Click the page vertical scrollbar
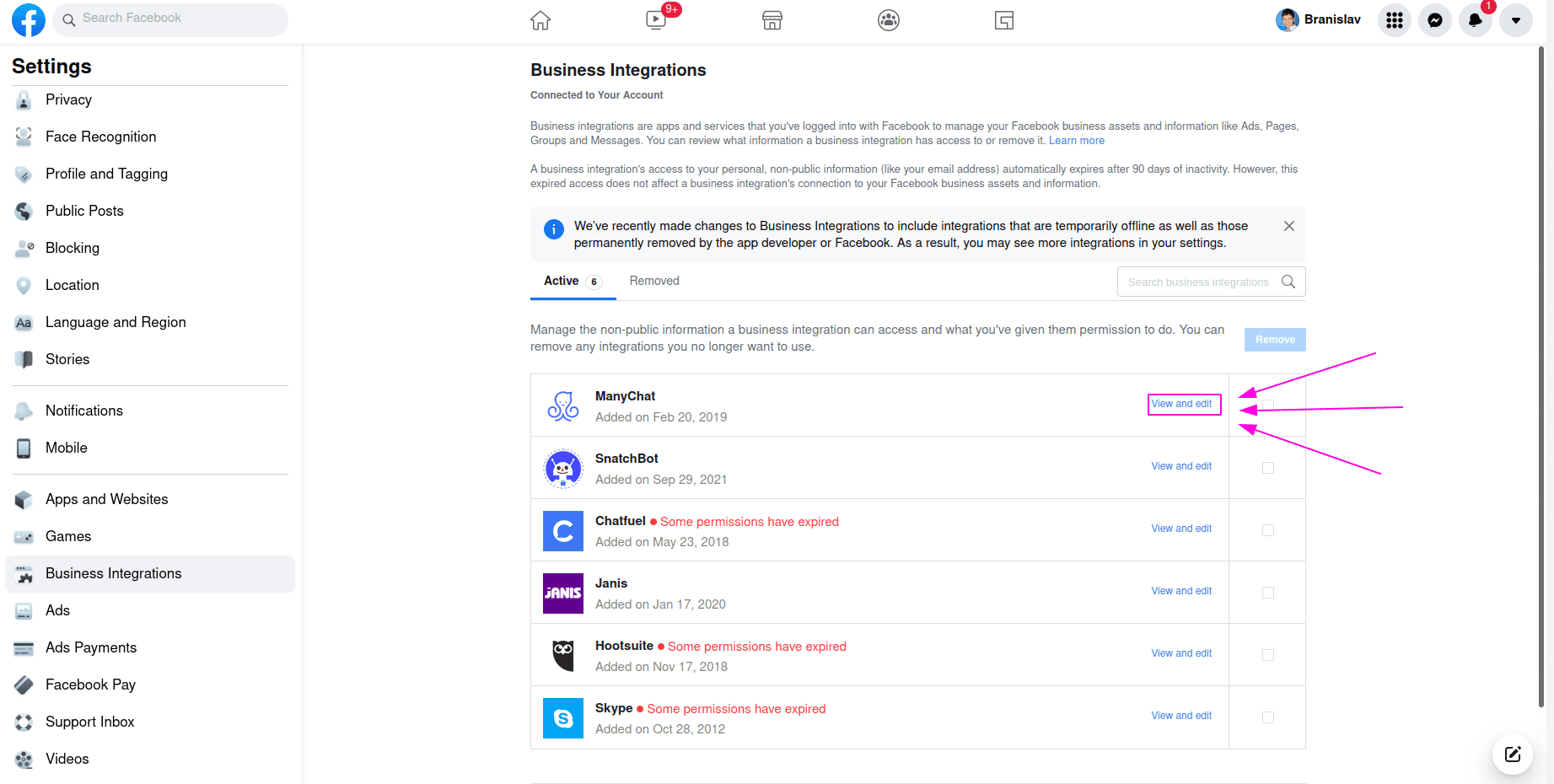The image size is (1554, 784). 1541,377
